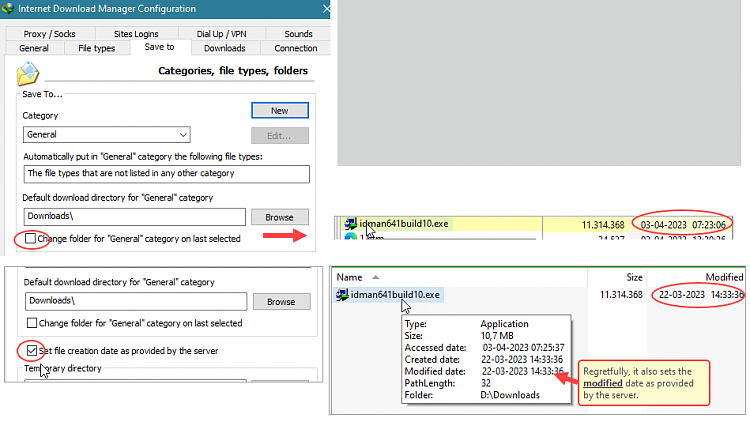Click the Size column header
This screenshot has height=422, width=750.
coord(634,278)
